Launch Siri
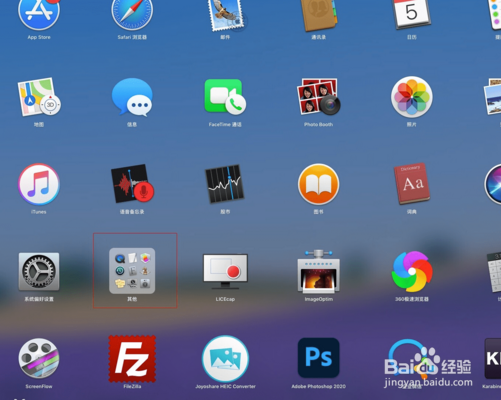501x400 pixels. point(493,184)
